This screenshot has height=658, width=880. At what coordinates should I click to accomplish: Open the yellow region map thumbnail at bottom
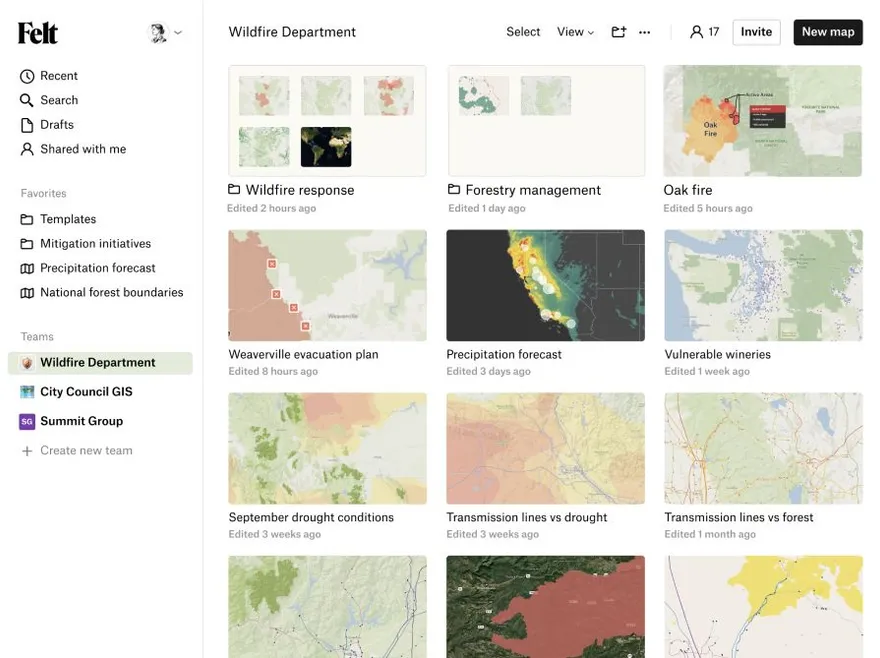[763, 607]
